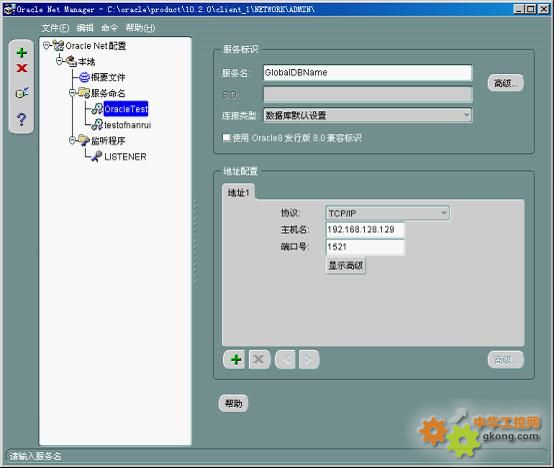Screen dimensions: 554x468
Task: Switch to the 地址1 tab
Action: click(238, 192)
